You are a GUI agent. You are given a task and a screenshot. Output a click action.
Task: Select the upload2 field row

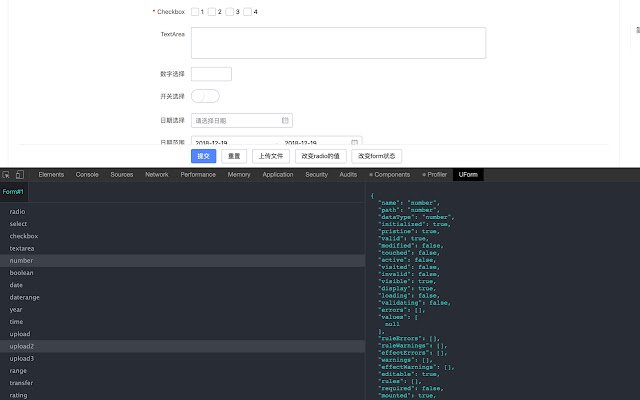(182, 346)
